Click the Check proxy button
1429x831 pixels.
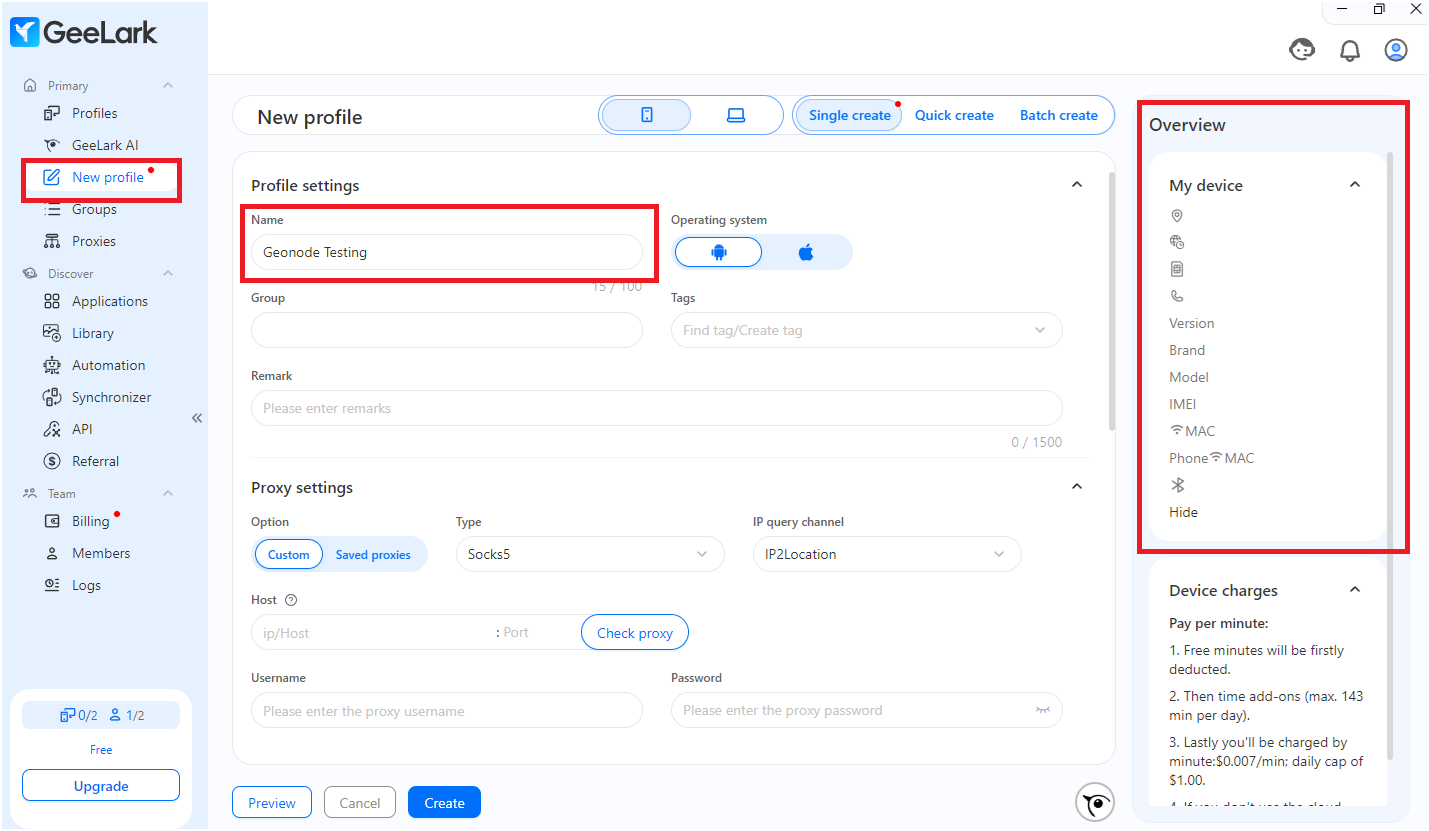point(634,631)
